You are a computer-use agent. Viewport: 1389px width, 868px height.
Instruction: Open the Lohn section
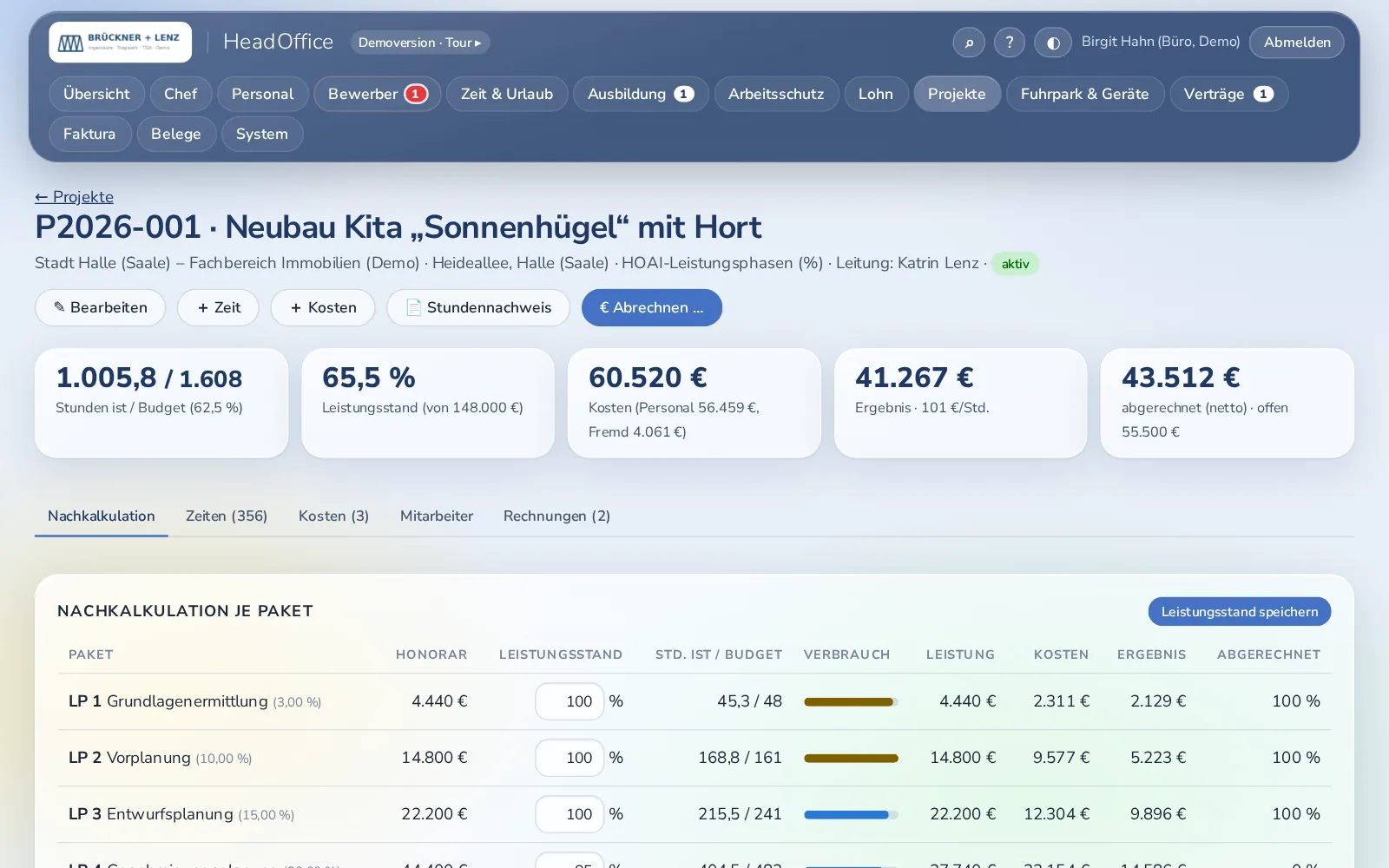click(876, 94)
